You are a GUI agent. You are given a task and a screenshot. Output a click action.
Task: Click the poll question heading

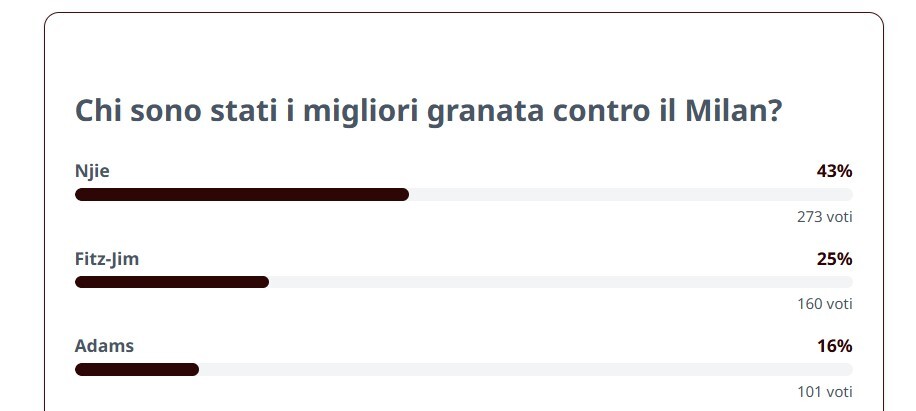[428, 112]
